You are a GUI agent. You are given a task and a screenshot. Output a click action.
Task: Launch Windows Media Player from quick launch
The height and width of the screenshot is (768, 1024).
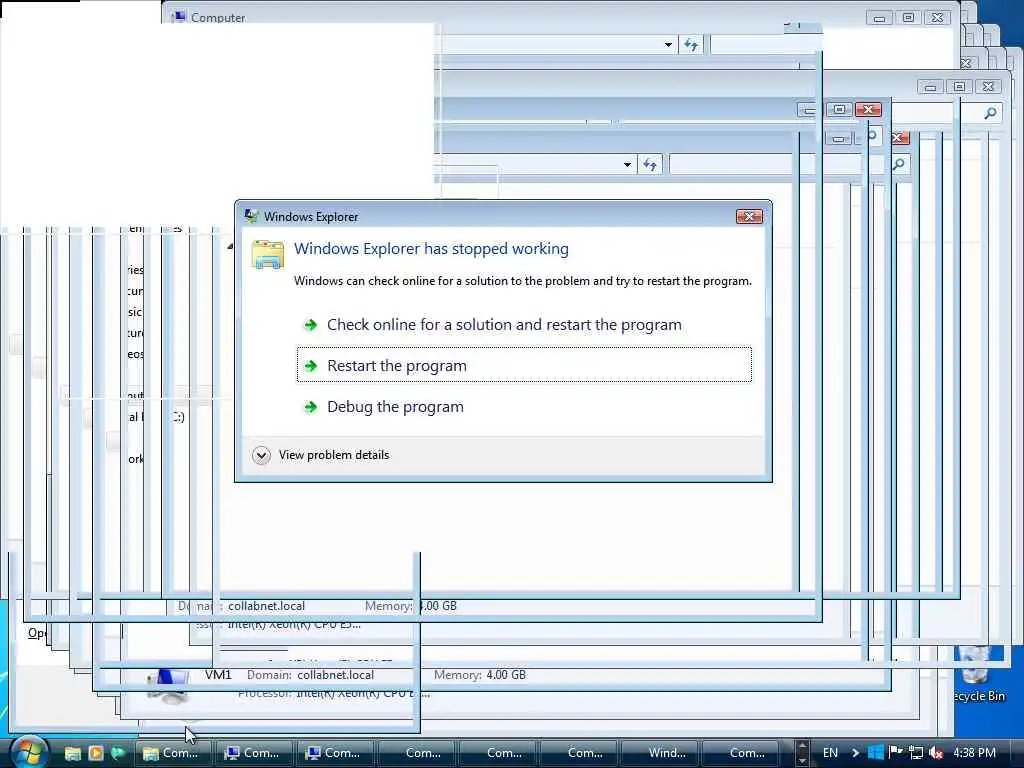point(95,753)
